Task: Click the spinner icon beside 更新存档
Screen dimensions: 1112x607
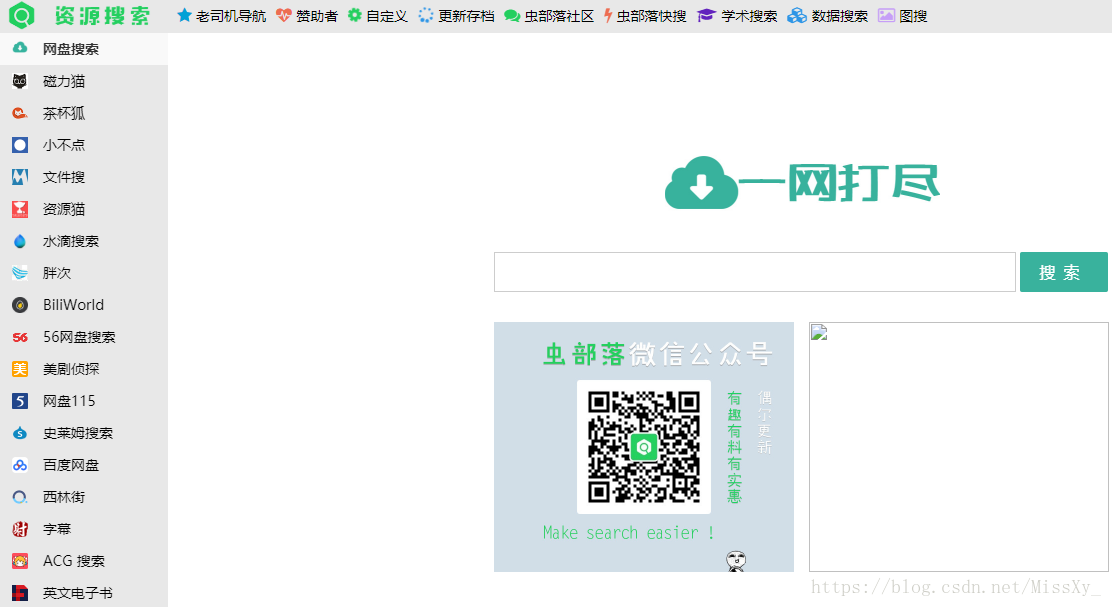Action: click(x=426, y=15)
